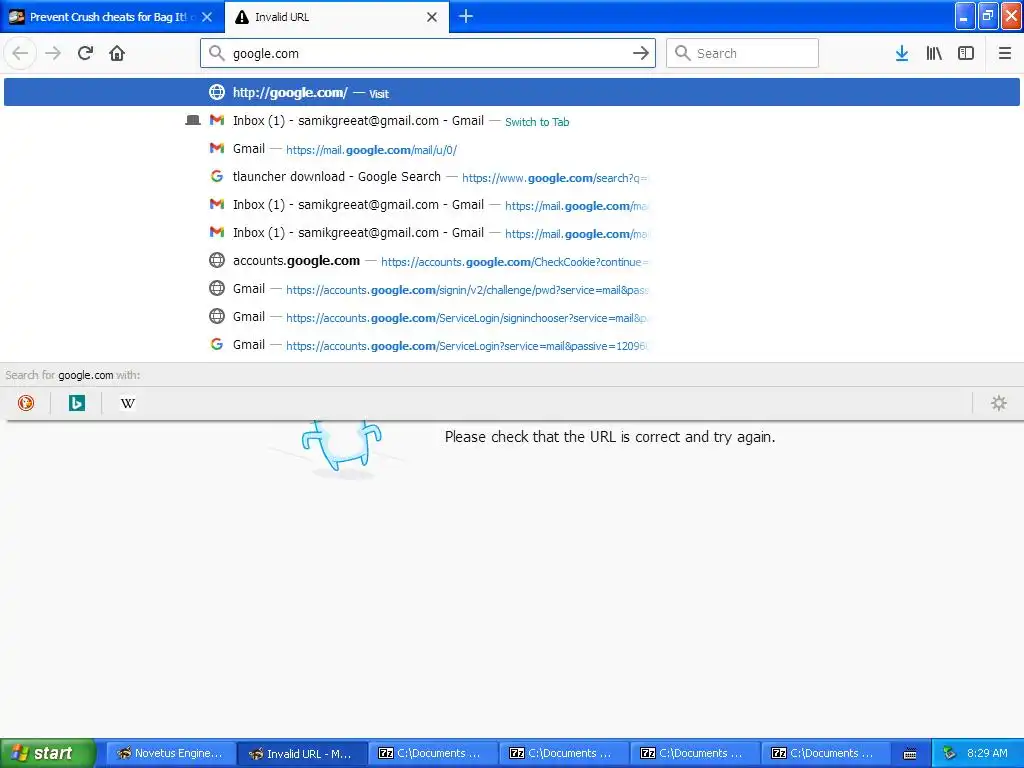Click the clock showing 8:29 AM
Image resolution: width=1024 pixels, height=768 pixels.
987,753
